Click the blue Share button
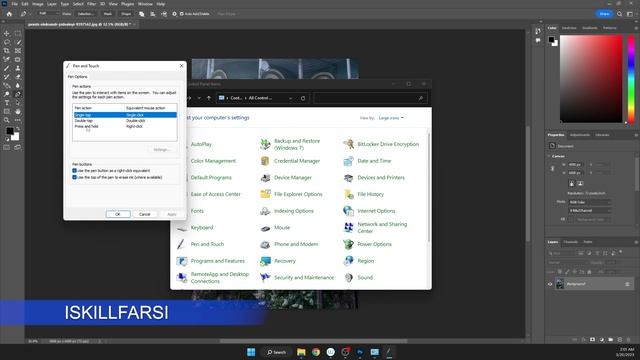This screenshot has height=360, width=640. coord(604,14)
